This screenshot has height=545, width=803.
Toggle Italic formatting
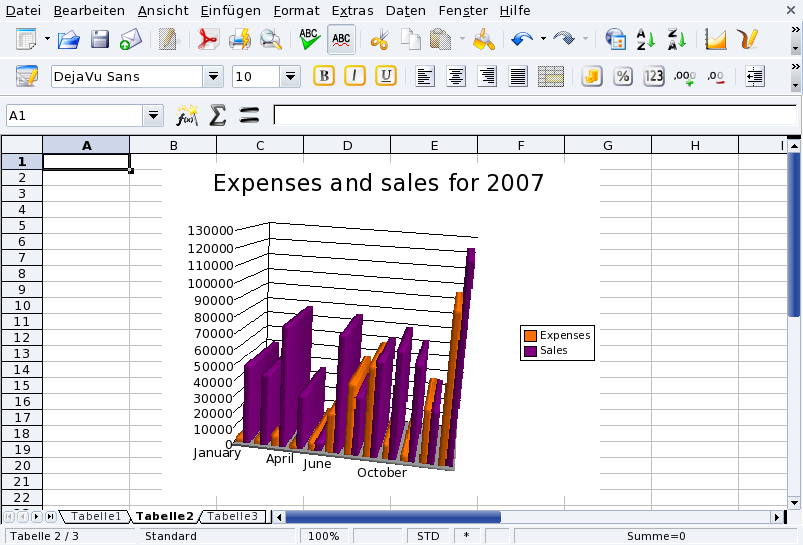coord(354,76)
